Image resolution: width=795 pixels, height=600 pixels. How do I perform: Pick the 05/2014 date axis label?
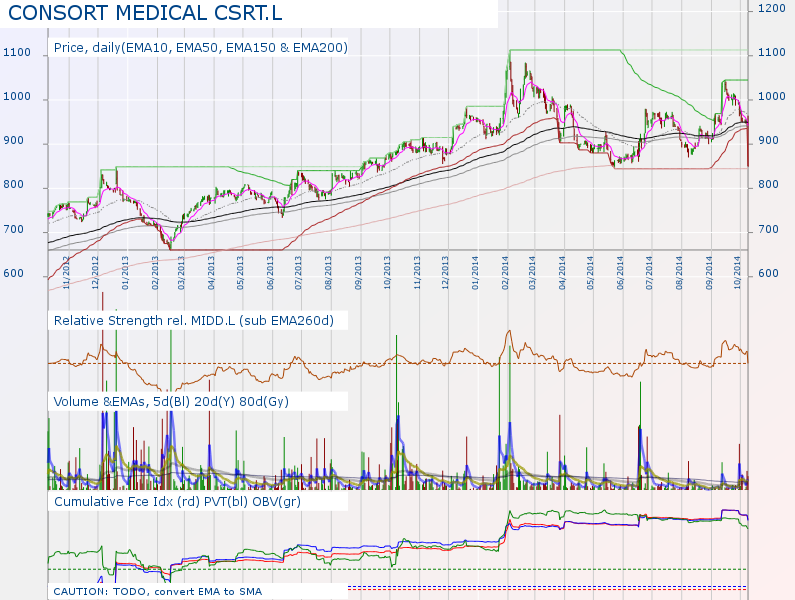click(x=590, y=272)
